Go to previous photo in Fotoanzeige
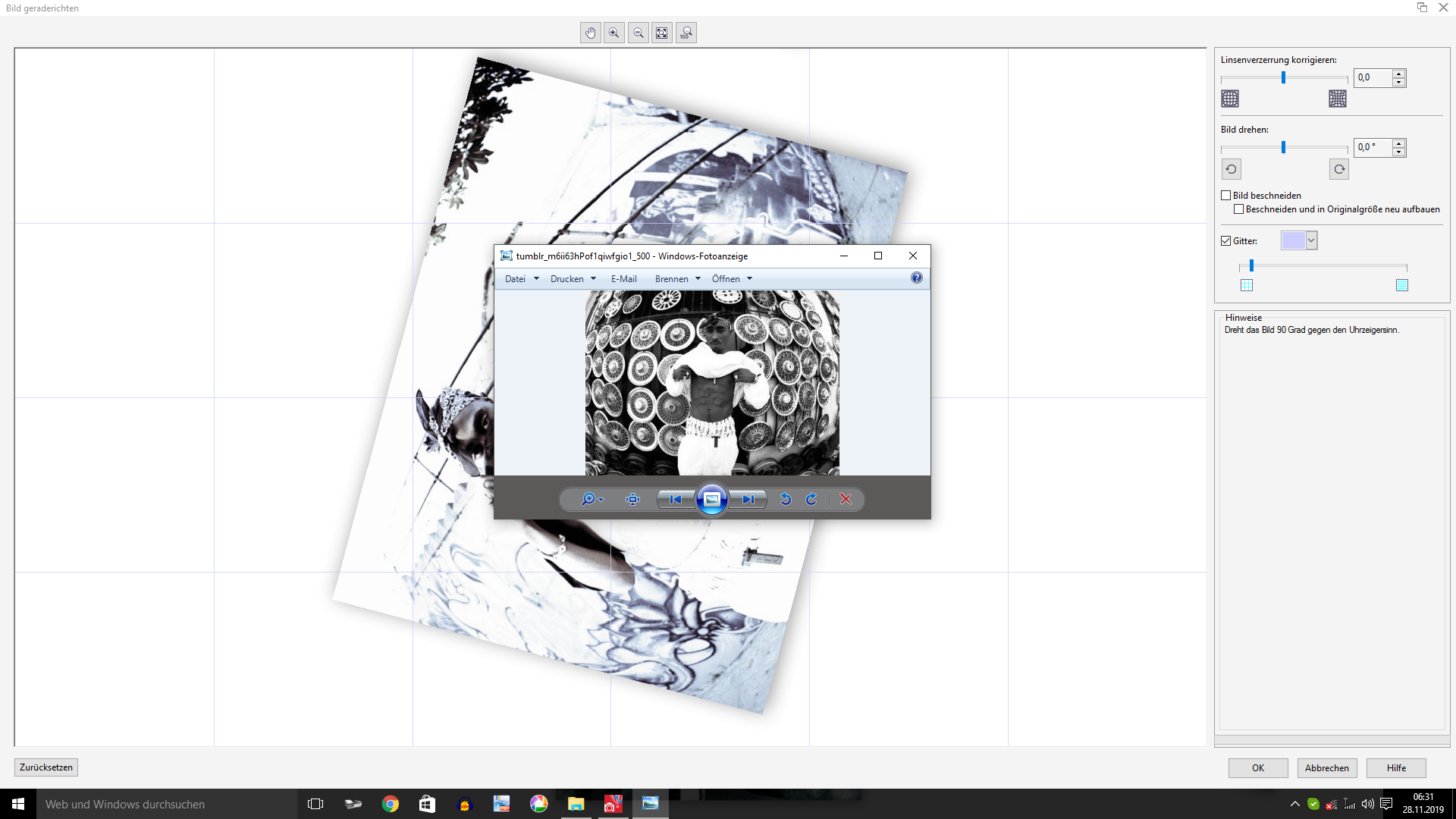Image resolution: width=1456 pixels, height=819 pixels. point(675,499)
